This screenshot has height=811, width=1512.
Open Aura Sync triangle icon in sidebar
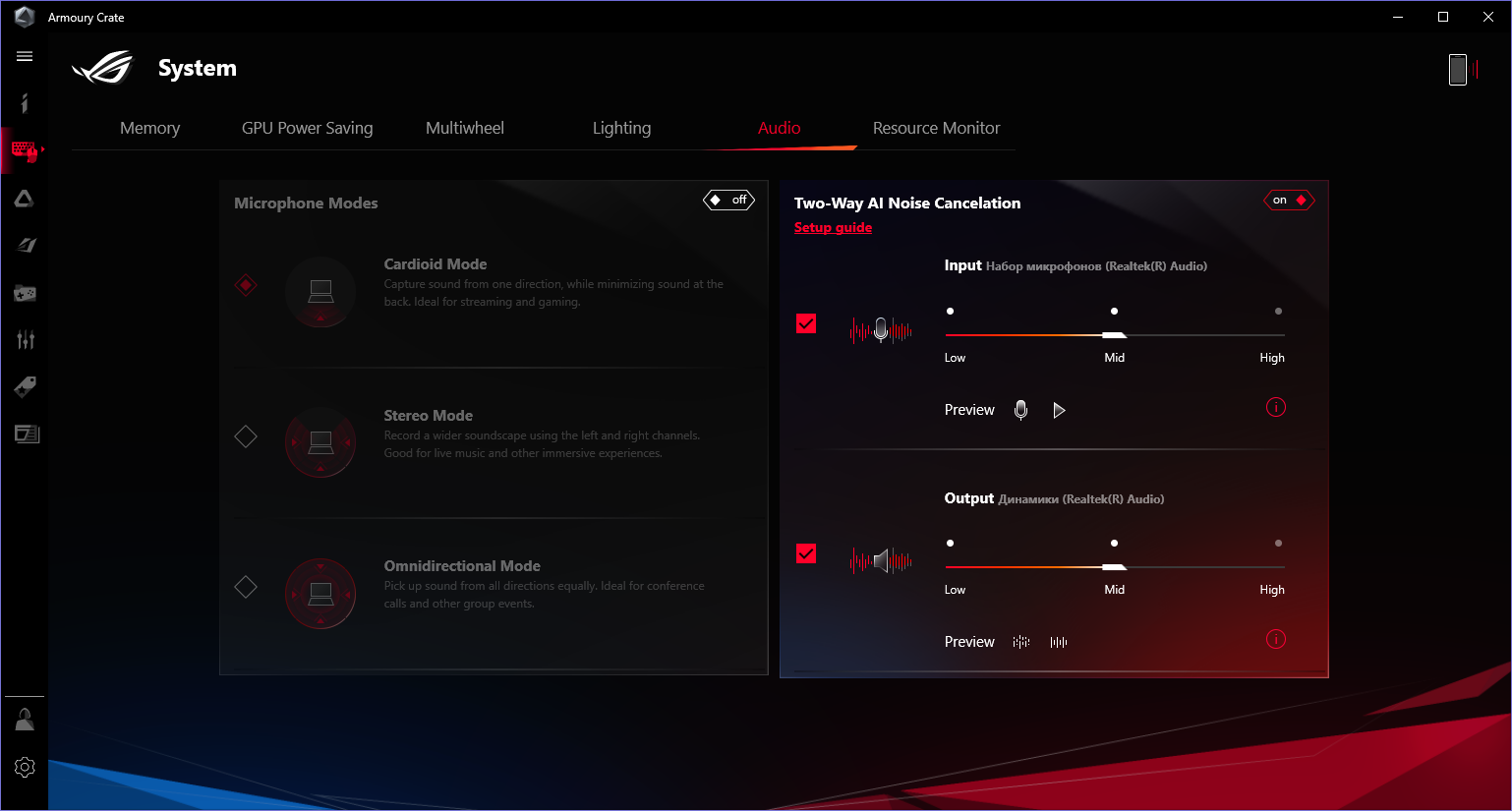(x=25, y=199)
